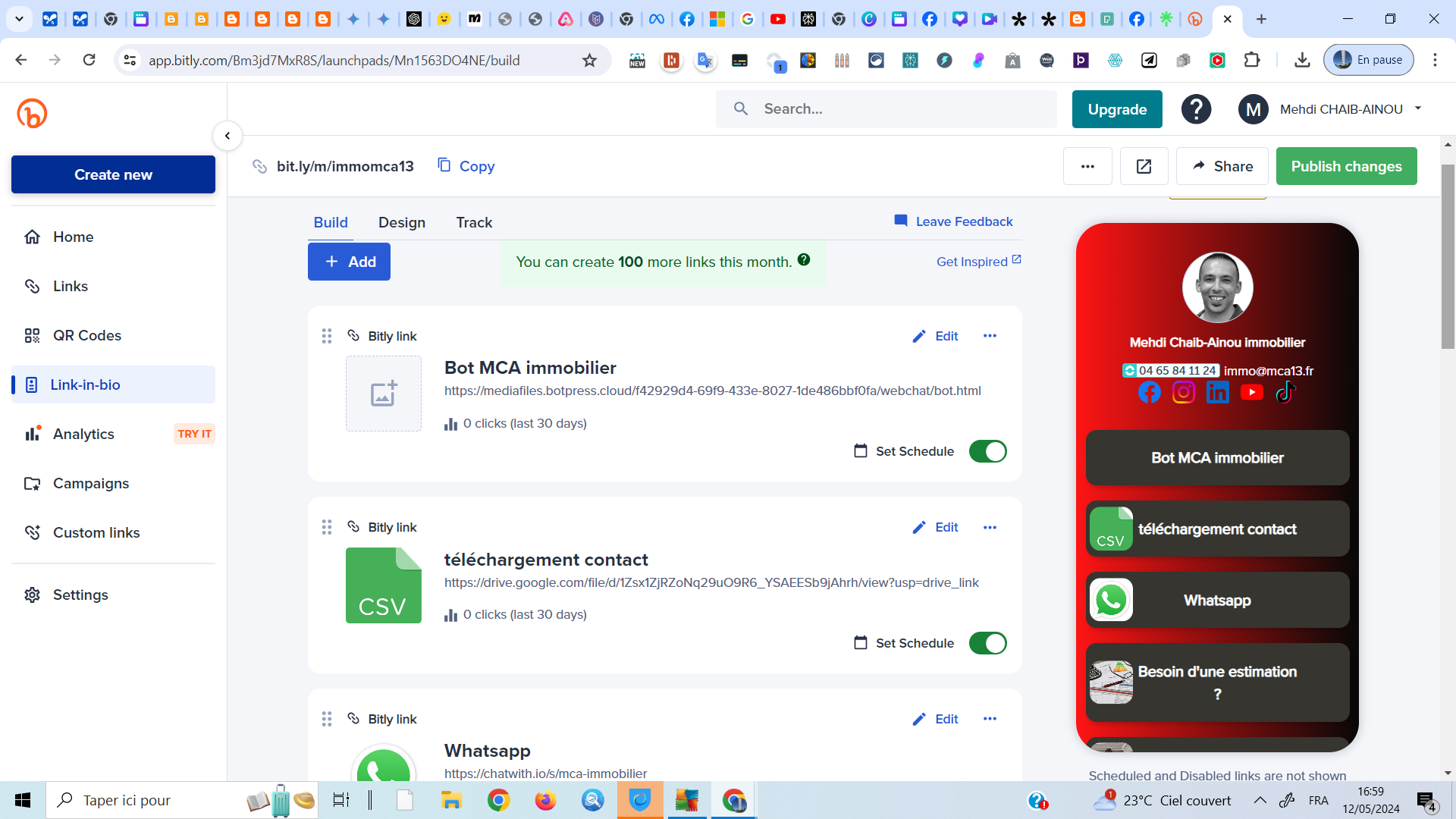Image resolution: width=1456 pixels, height=819 pixels.
Task: Open File Explorer from taskbar
Action: [451, 800]
